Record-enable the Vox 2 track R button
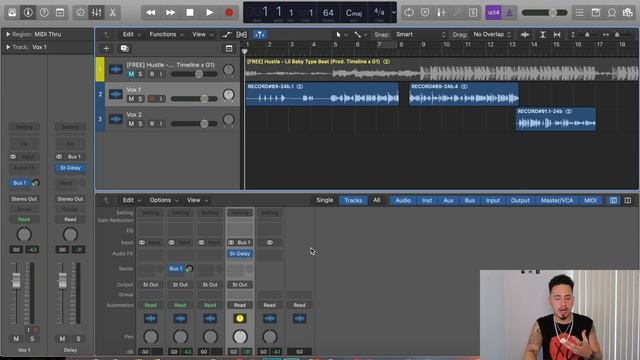The width and height of the screenshot is (640, 360). coord(152,124)
